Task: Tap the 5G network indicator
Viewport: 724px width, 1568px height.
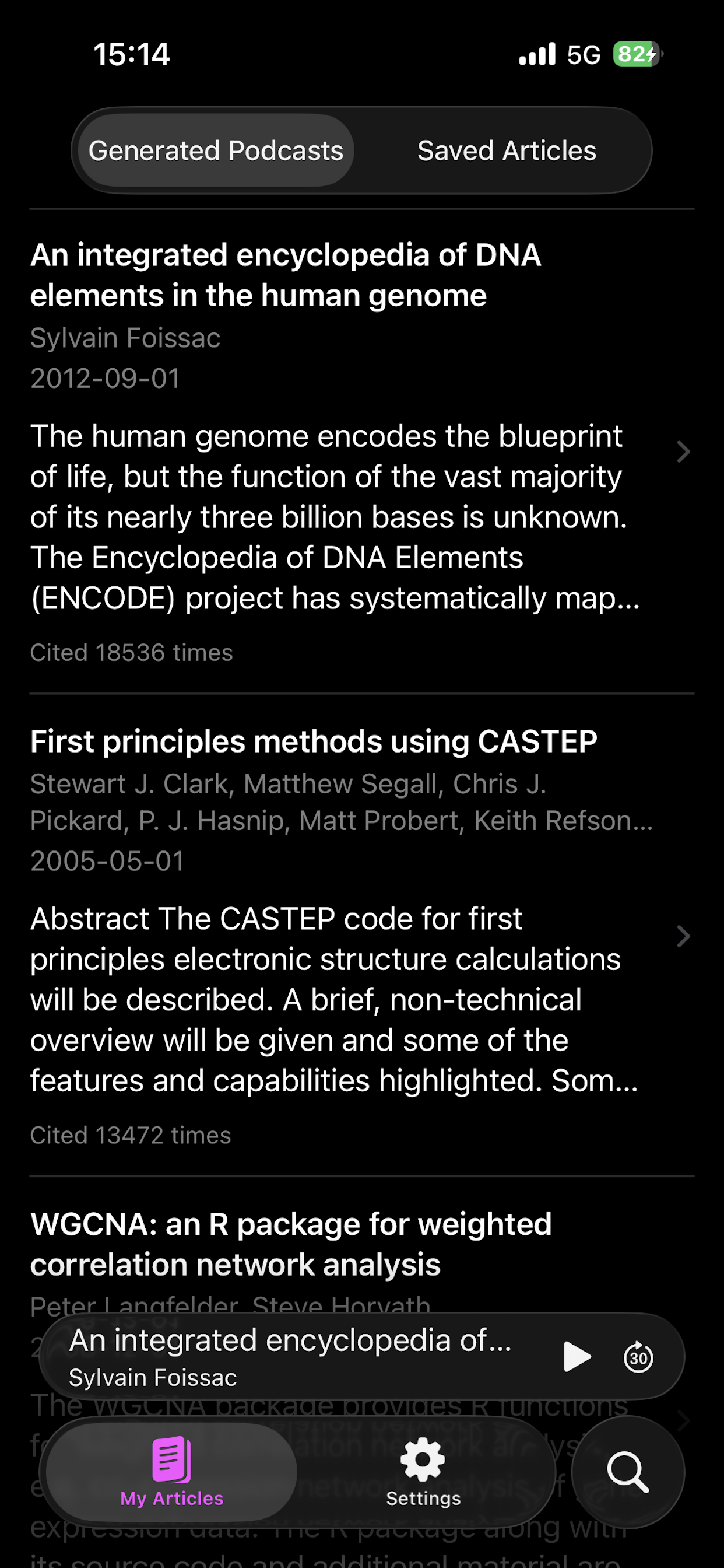Action: pyautogui.click(x=583, y=54)
